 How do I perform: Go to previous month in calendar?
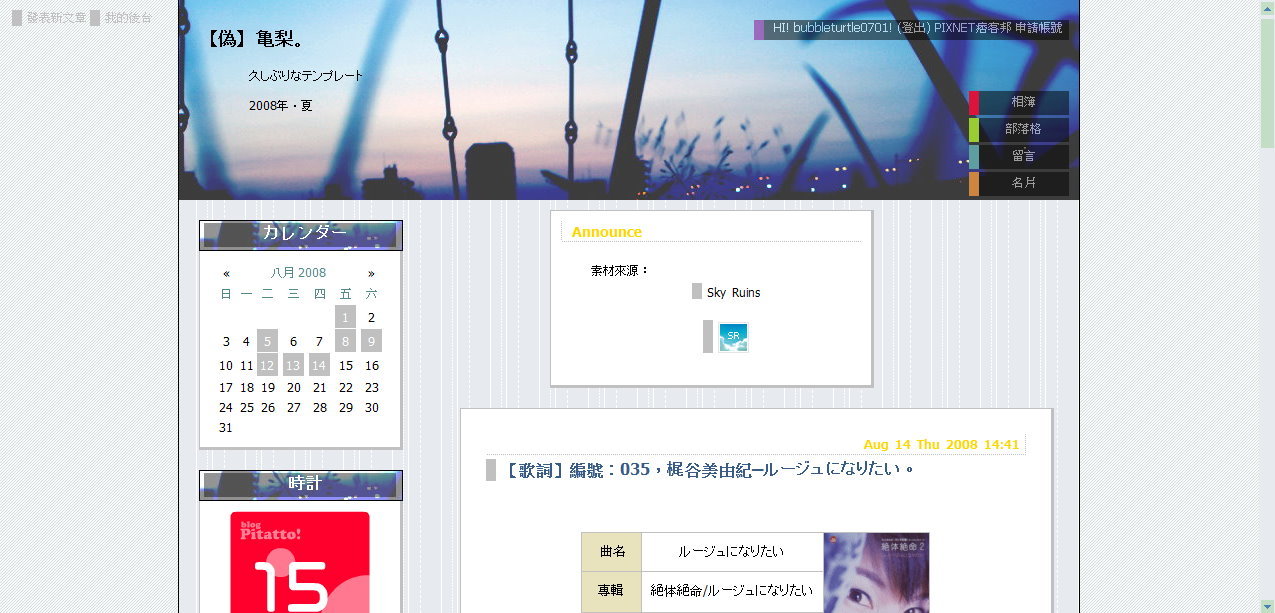pyautogui.click(x=227, y=273)
